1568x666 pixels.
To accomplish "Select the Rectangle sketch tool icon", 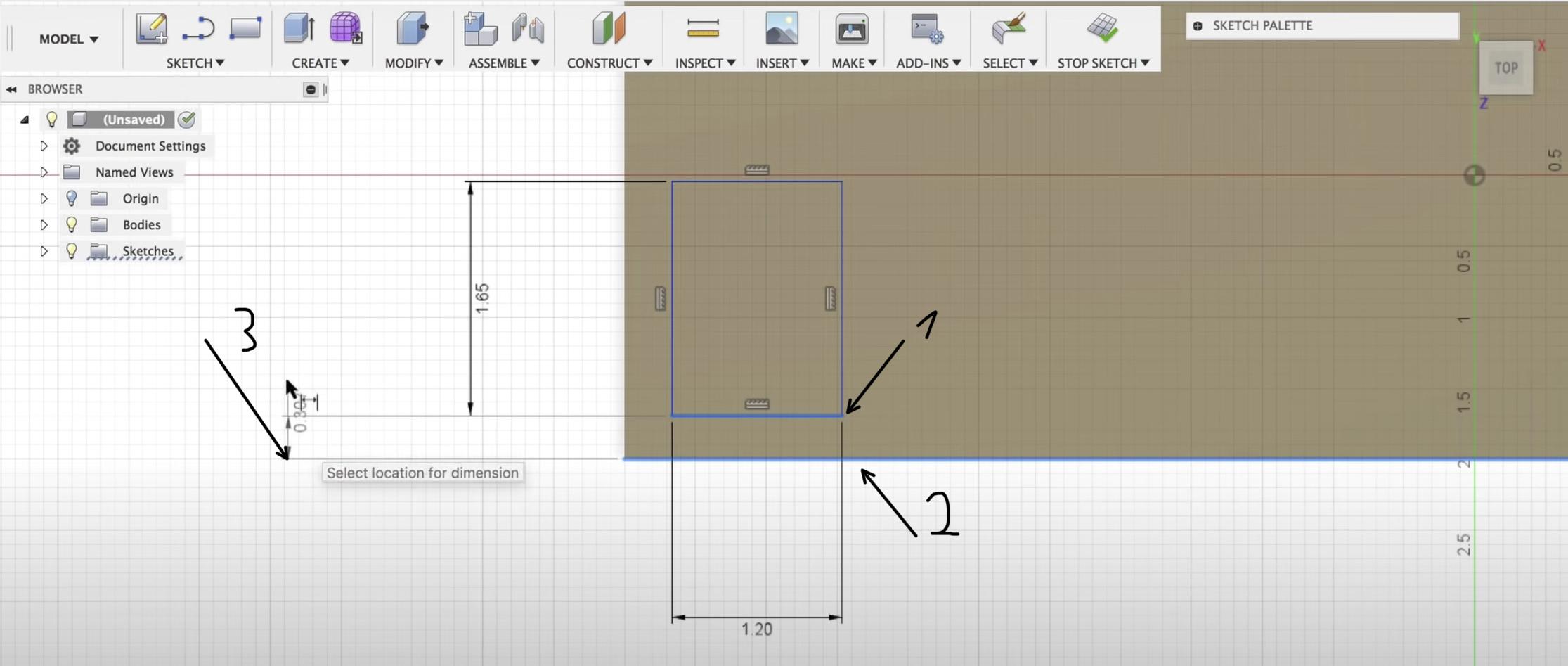I will [245, 29].
